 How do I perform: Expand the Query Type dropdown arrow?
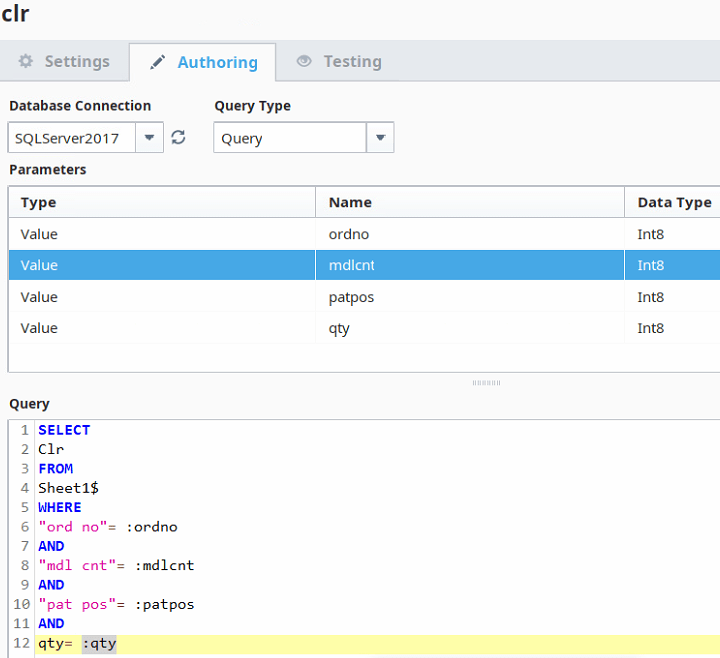(380, 138)
